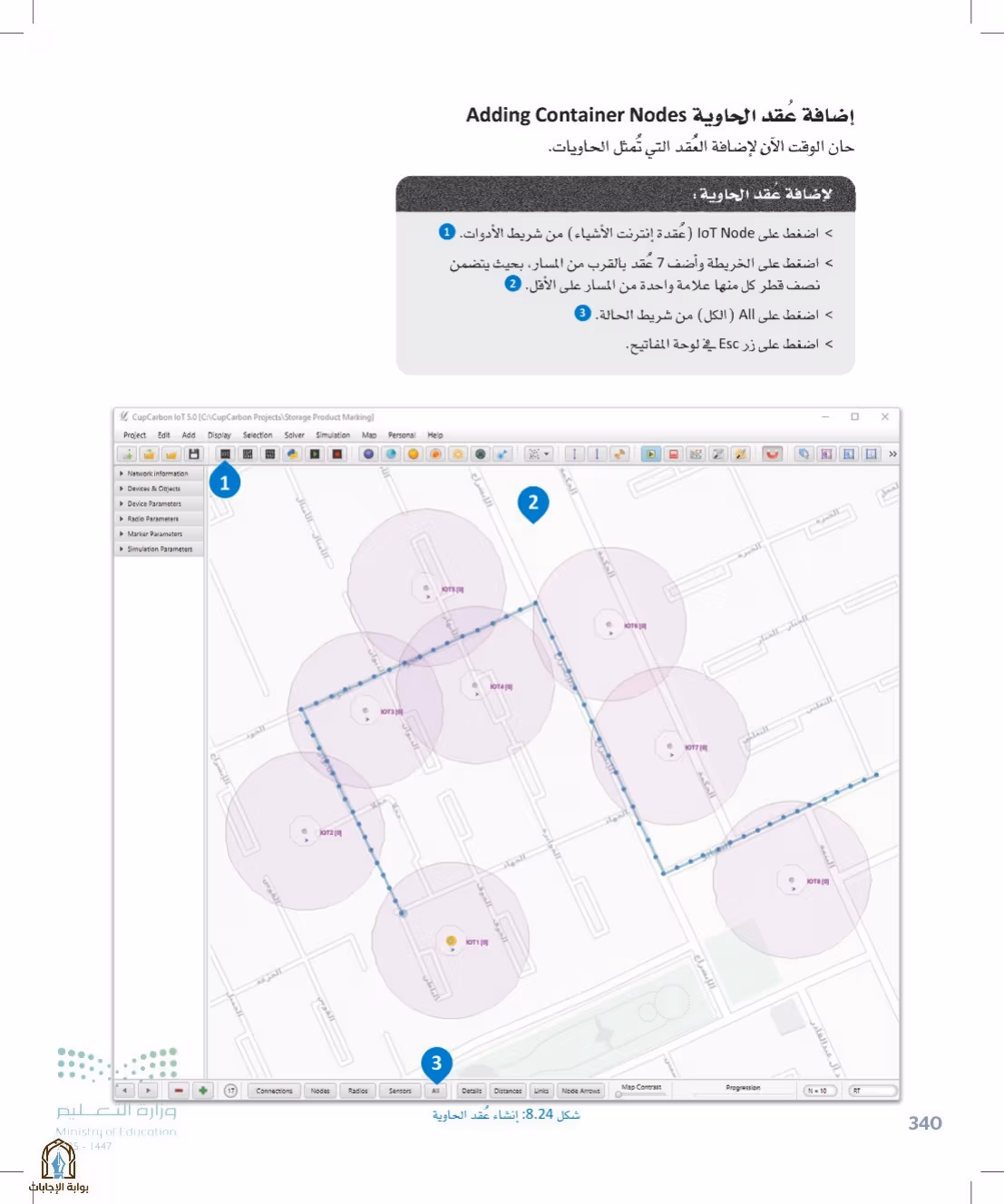Open the Display menu
Screen dimensions: 1004x1204
tap(219, 435)
